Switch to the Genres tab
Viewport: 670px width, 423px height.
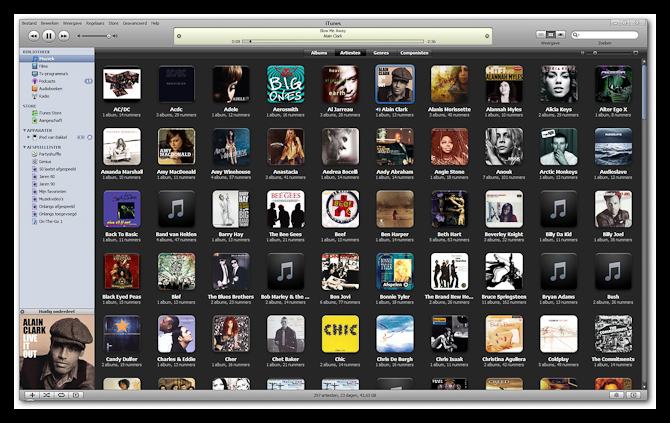click(x=381, y=53)
